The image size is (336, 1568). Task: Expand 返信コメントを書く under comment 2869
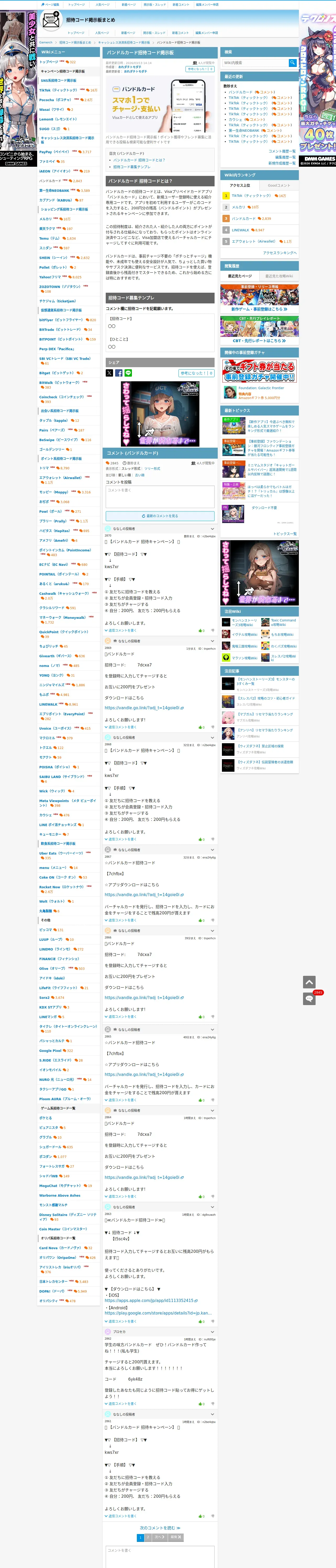tap(121, 727)
